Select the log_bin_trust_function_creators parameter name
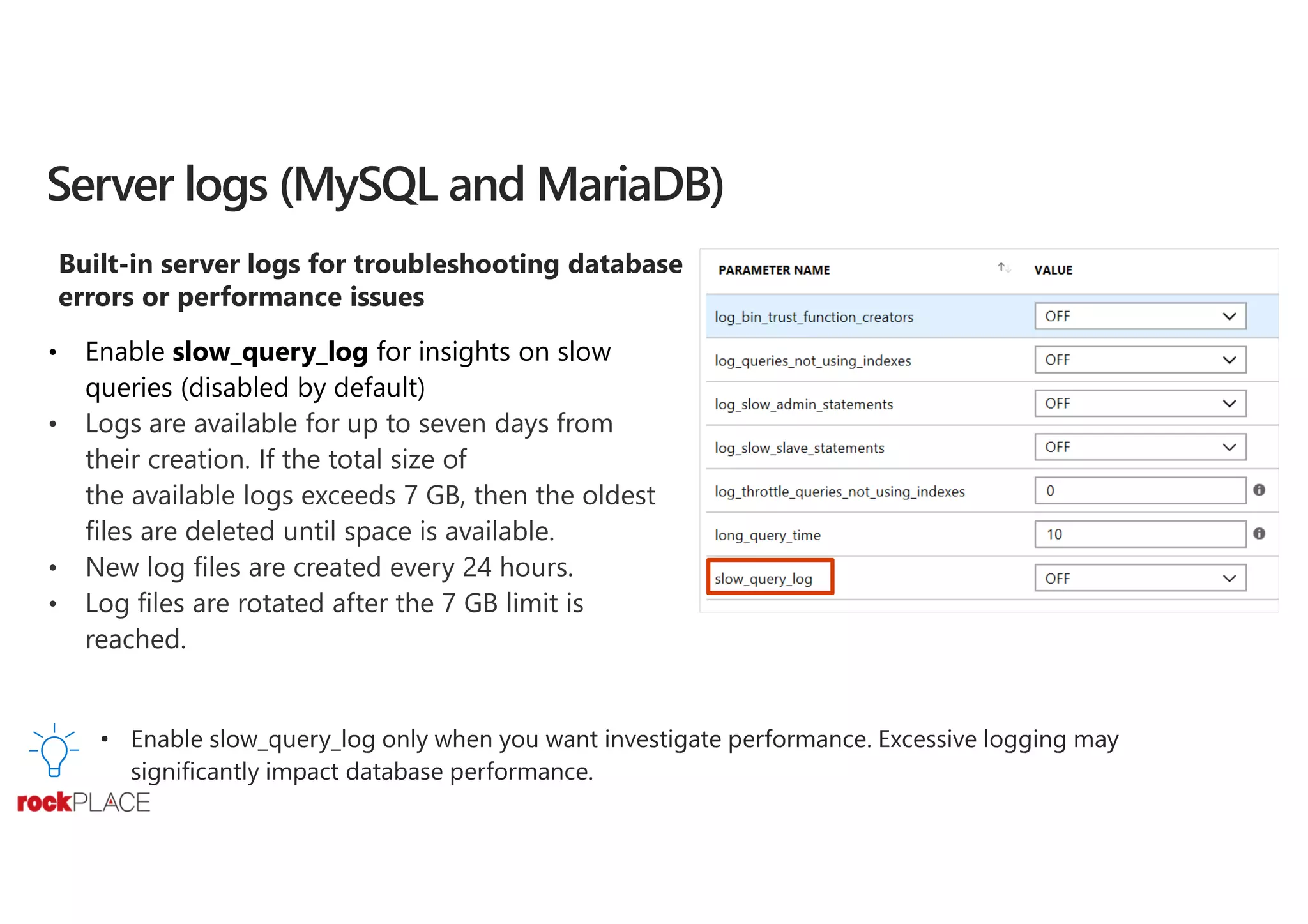 tap(814, 317)
